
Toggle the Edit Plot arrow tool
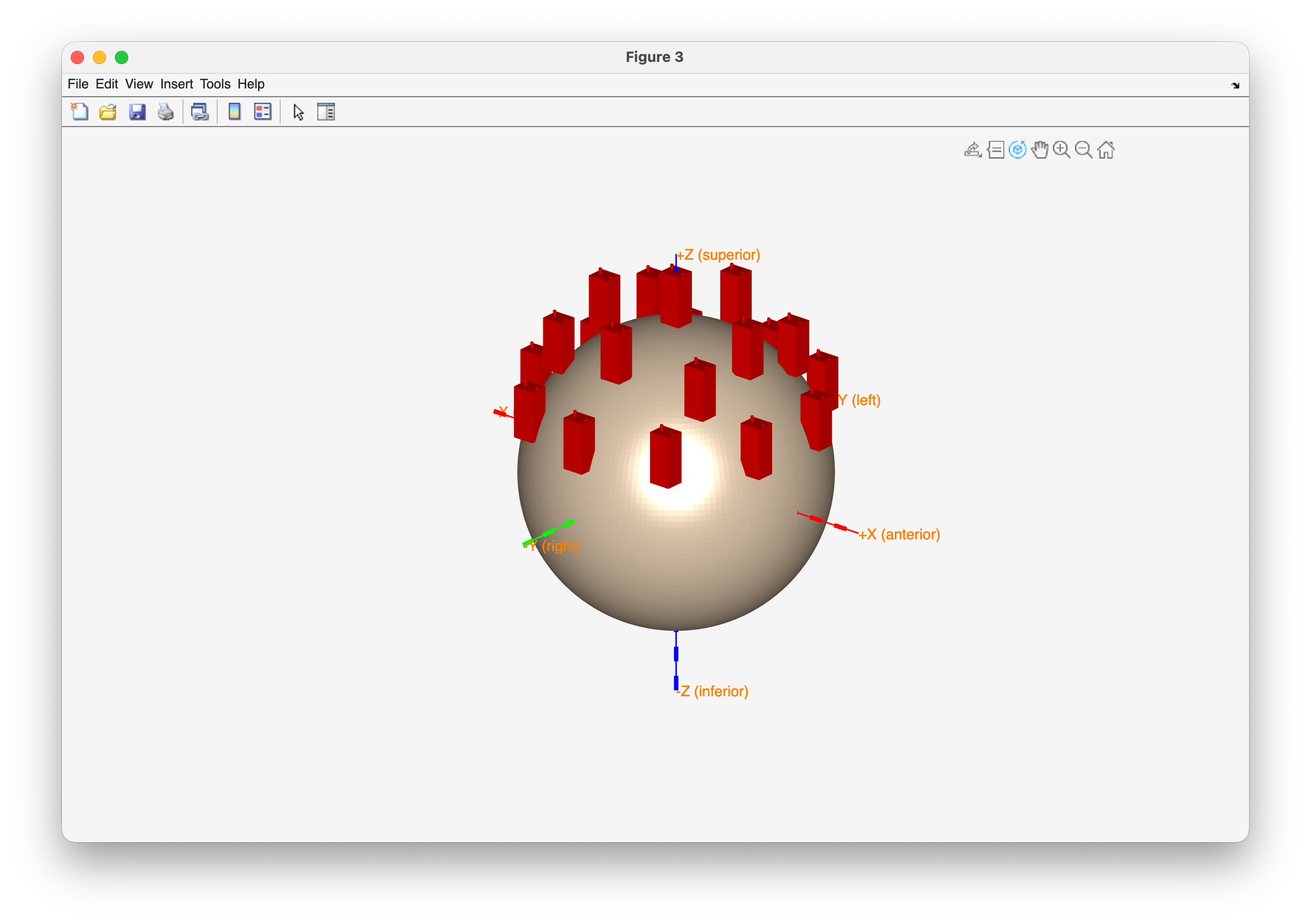point(298,112)
